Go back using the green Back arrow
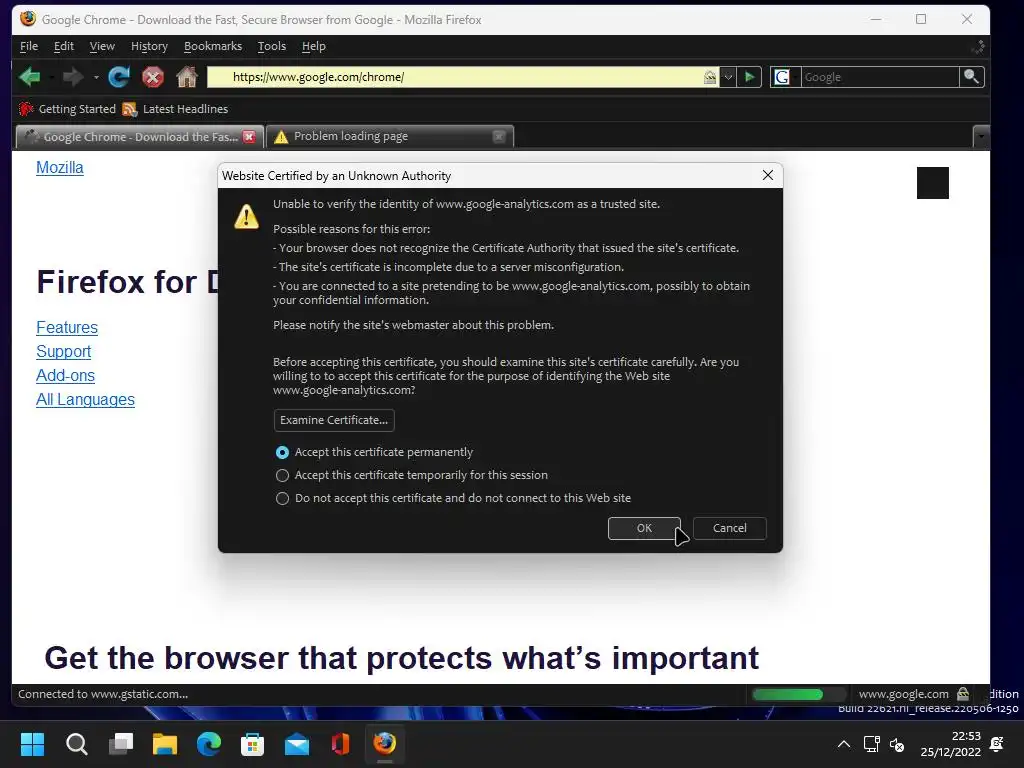Viewport: 1024px width, 768px height. 30,77
